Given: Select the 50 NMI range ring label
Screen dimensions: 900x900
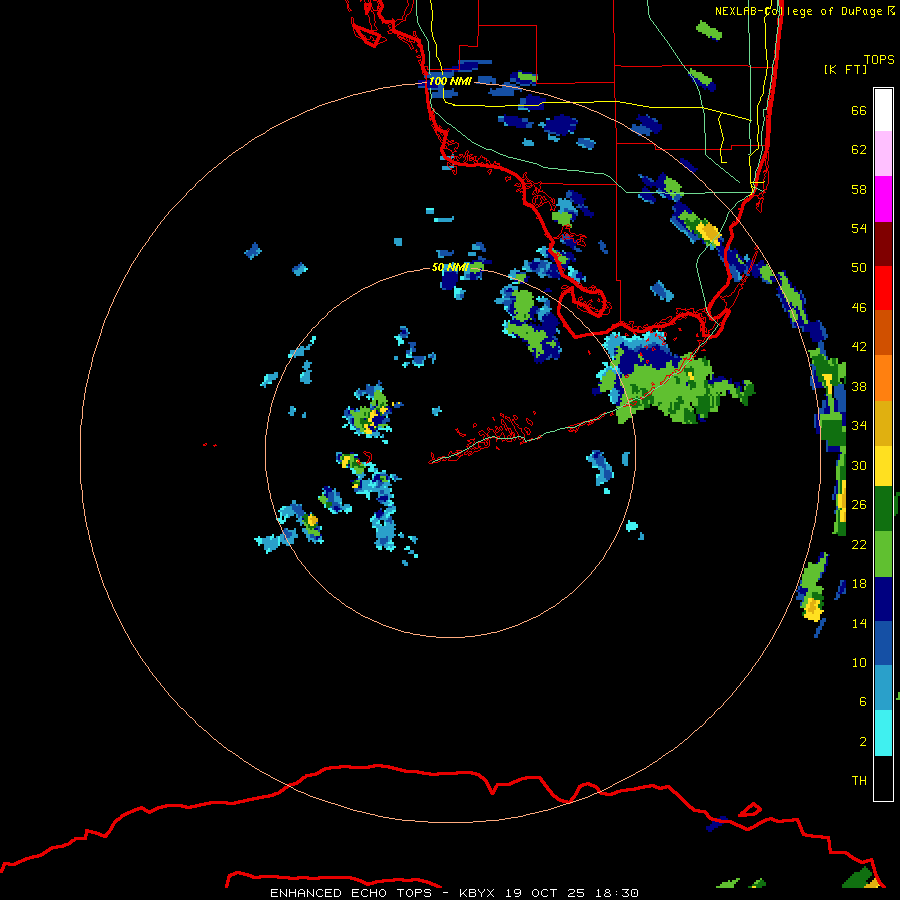Looking at the screenshot, I should 450,267.
